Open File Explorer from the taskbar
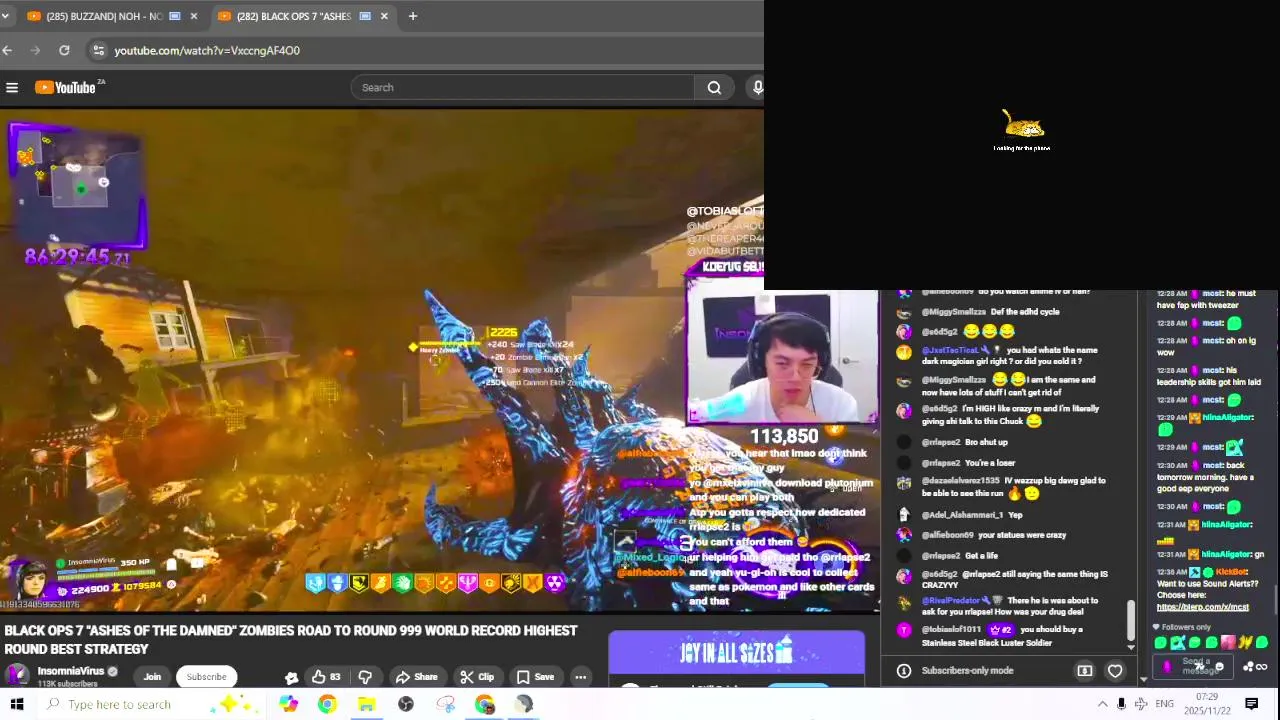 (366, 704)
